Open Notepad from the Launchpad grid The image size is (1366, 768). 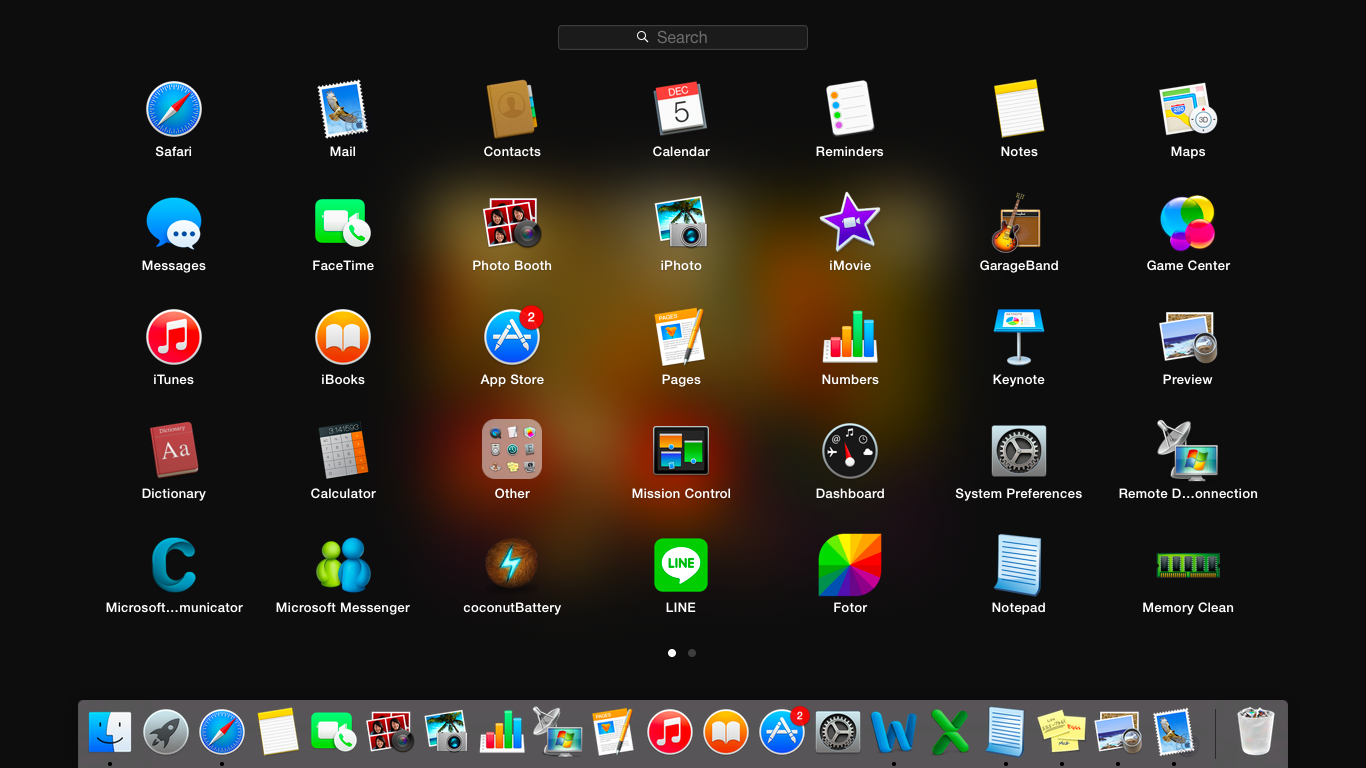coord(1019,565)
